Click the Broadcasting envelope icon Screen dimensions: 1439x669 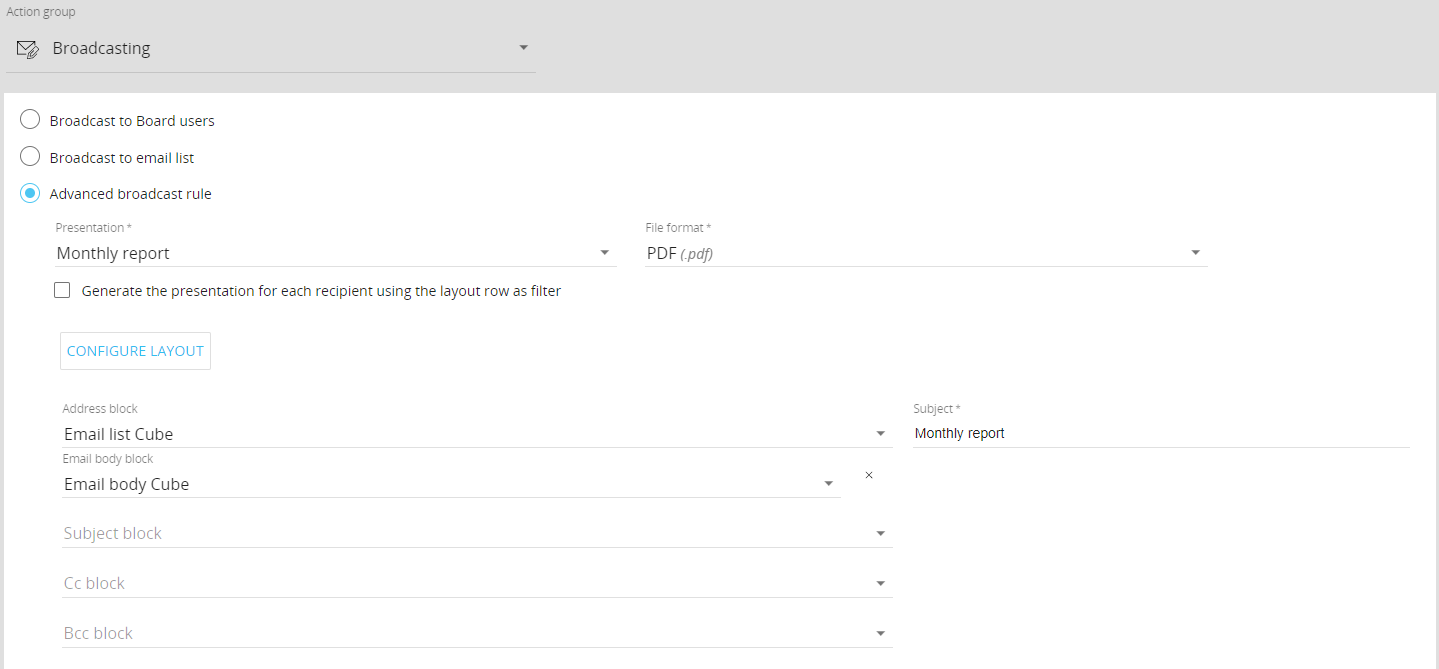coord(28,49)
